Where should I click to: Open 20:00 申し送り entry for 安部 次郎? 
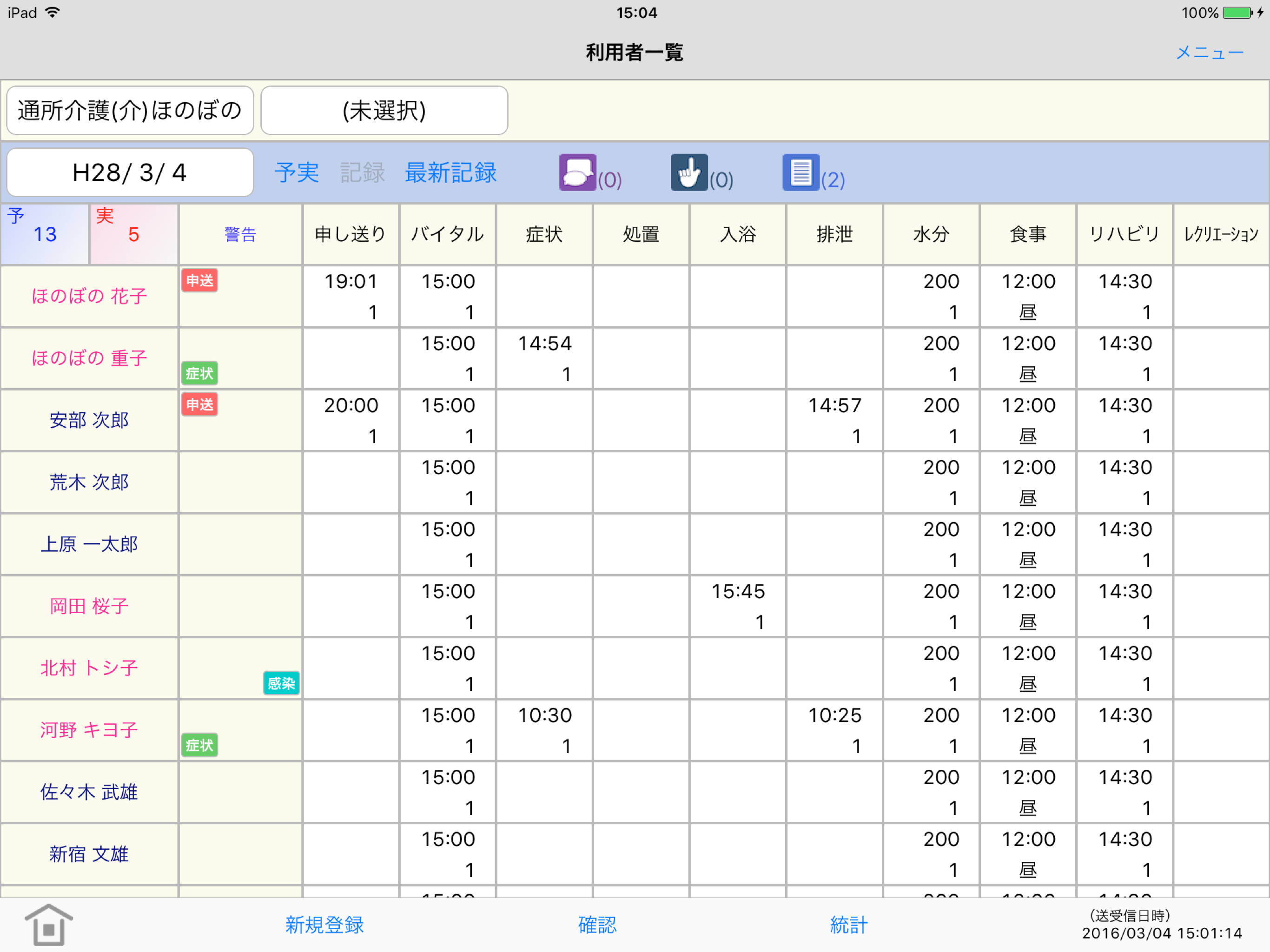(351, 420)
